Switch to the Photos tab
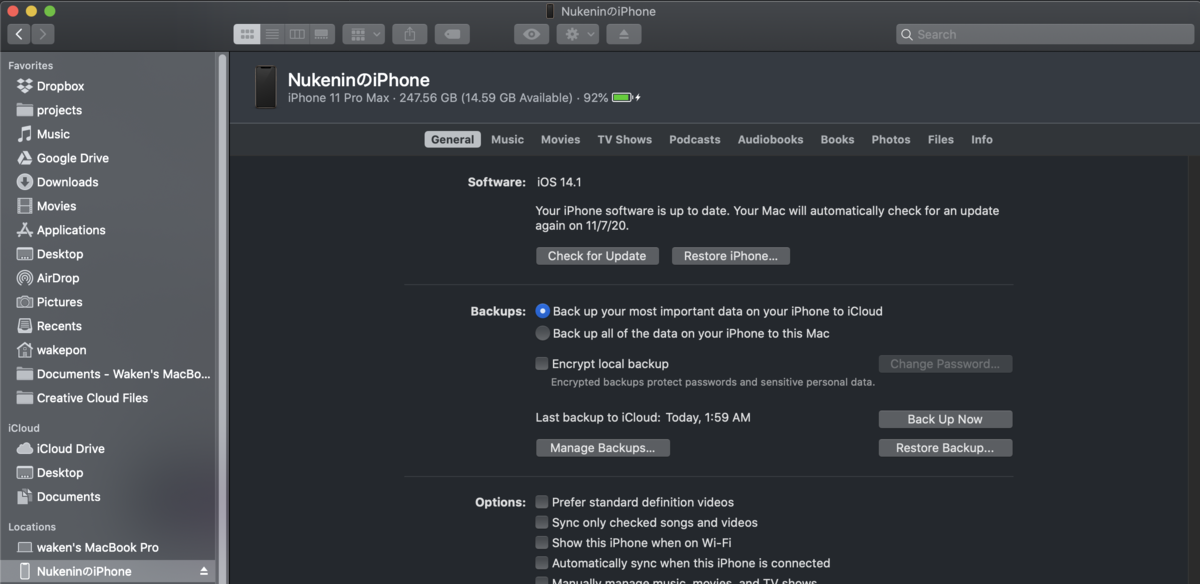The height and width of the screenshot is (584, 1200). point(891,140)
